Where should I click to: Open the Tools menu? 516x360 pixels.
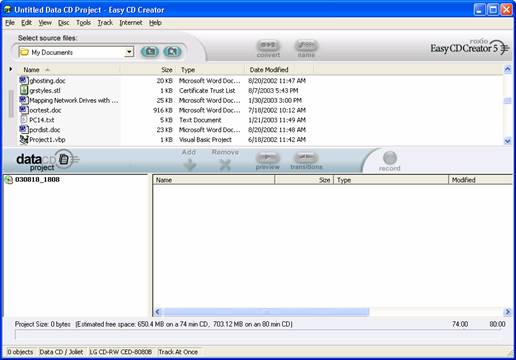click(x=83, y=23)
